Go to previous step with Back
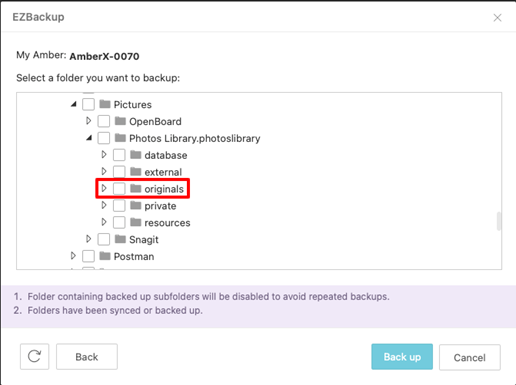Screen dimensions: 516x385 pos(87,357)
